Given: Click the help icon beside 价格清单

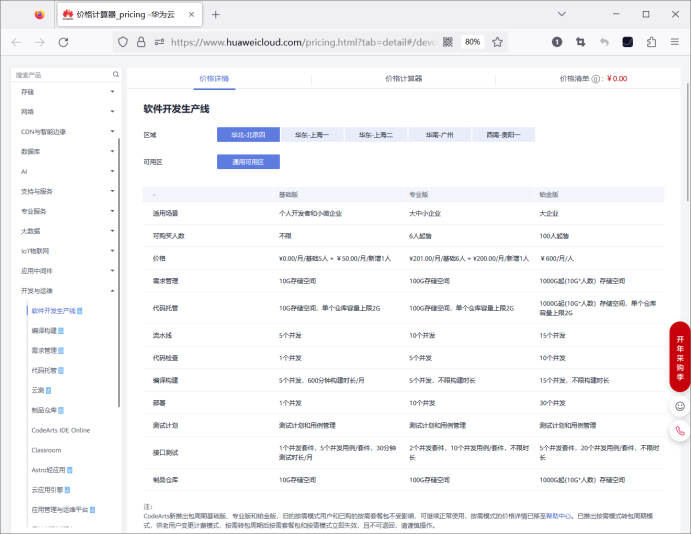Looking at the screenshot, I should (x=595, y=79).
